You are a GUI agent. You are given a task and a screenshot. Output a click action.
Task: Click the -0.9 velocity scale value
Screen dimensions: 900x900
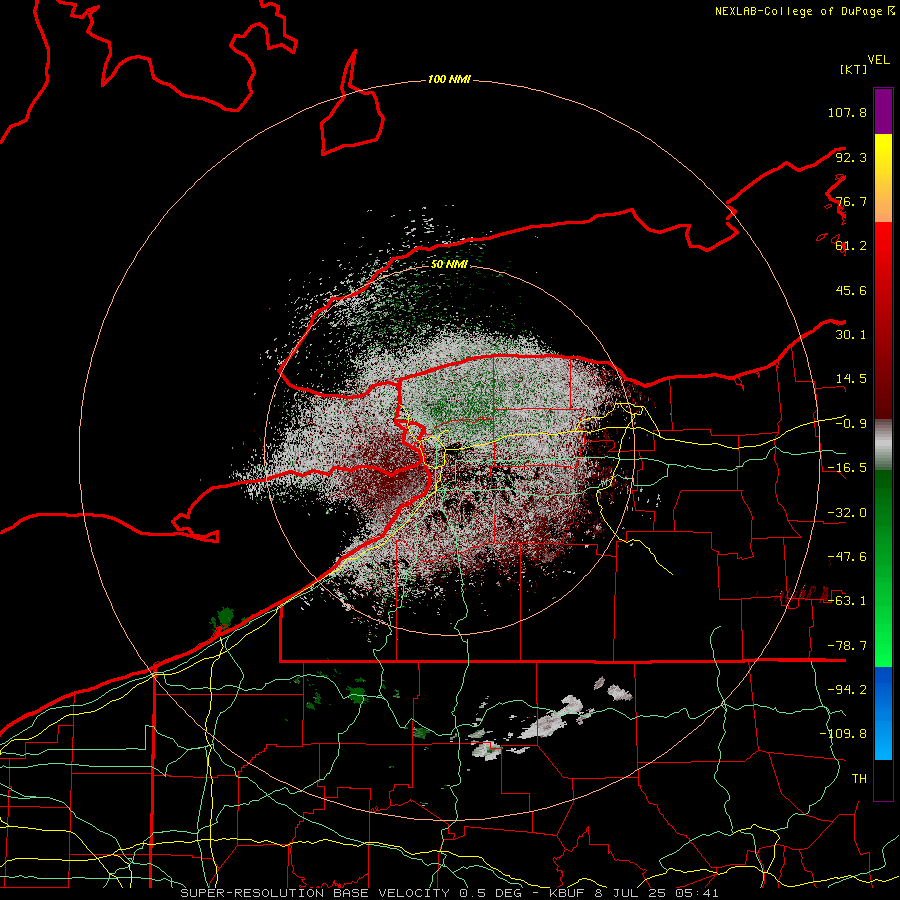(851, 424)
